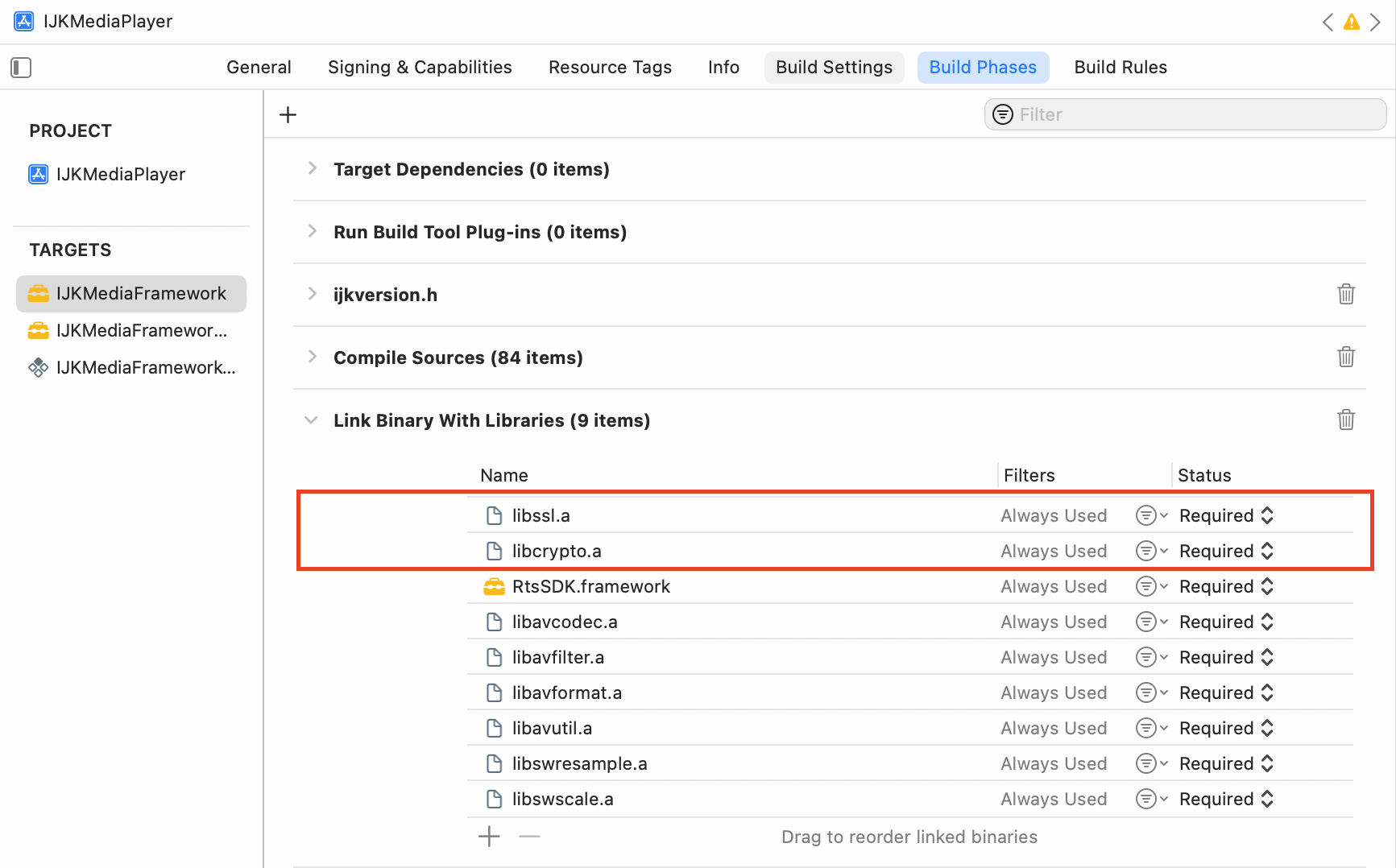Remove linked library with minus button

pos(529,837)
